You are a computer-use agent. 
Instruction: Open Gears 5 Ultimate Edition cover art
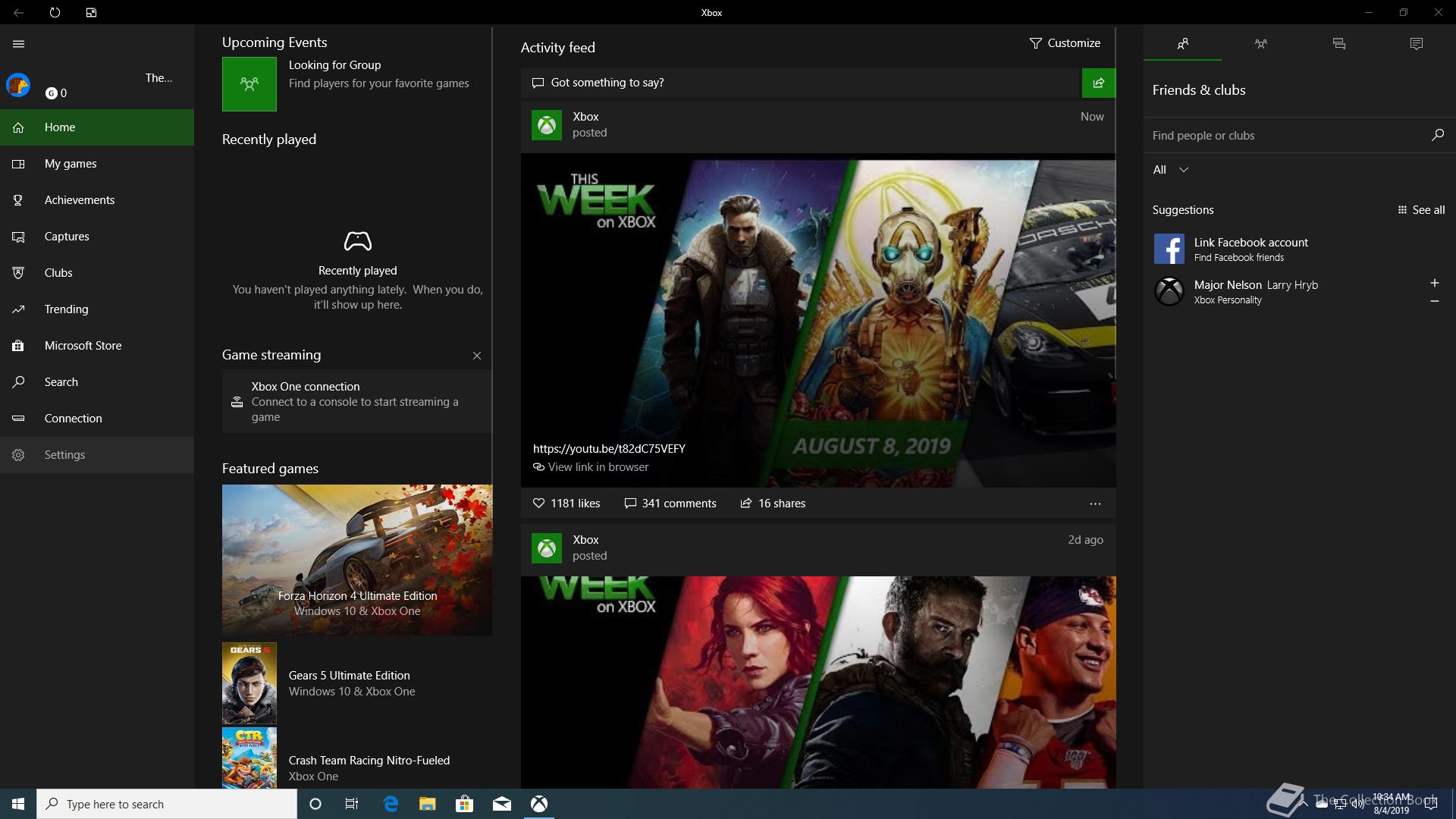[x=249, y=683]
